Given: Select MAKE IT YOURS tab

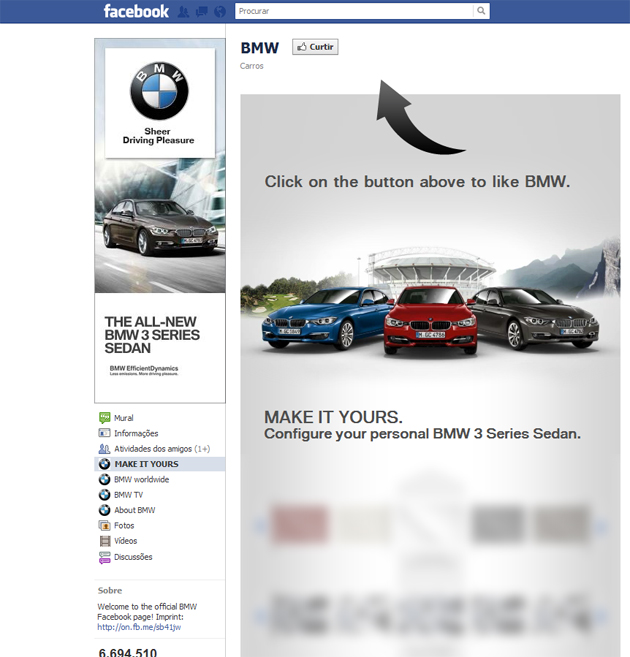Looking at the screenshot, I should coord(147,464).
